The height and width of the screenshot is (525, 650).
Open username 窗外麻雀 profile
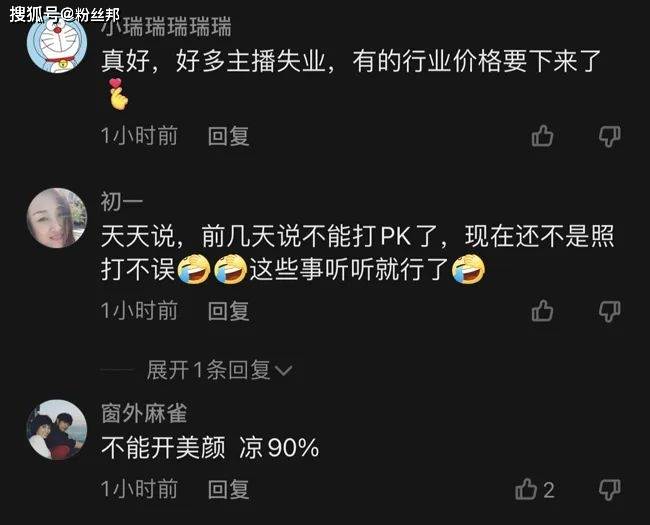(x=144, y=413)
